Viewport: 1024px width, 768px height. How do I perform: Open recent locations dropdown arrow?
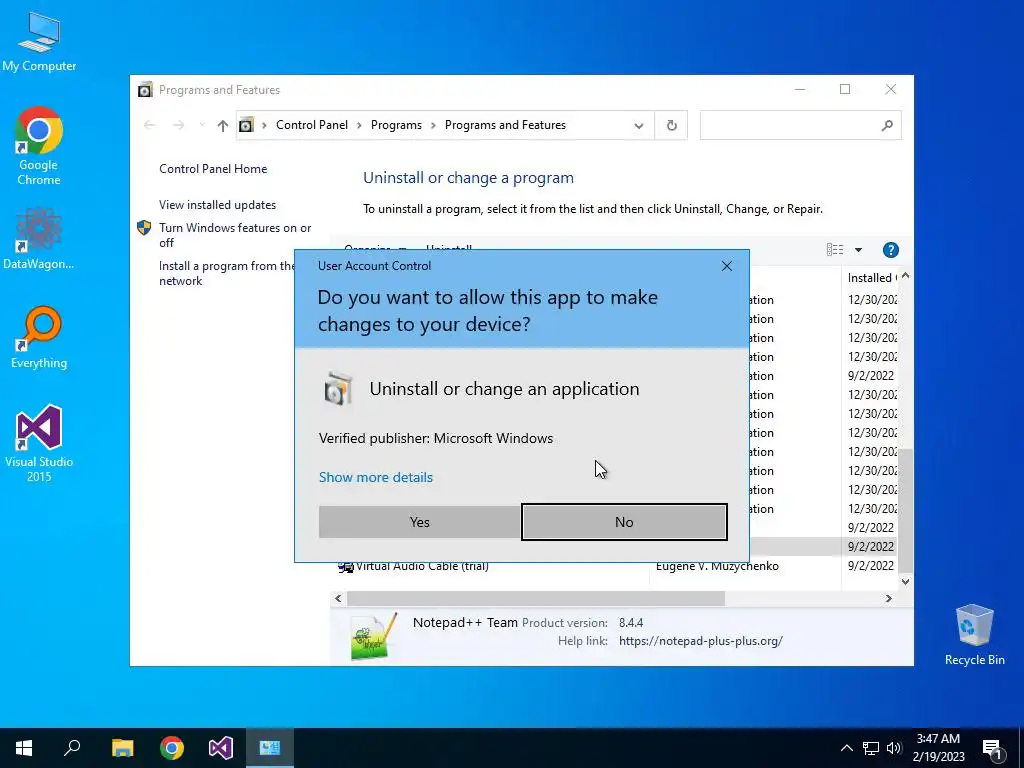(202, 125)
